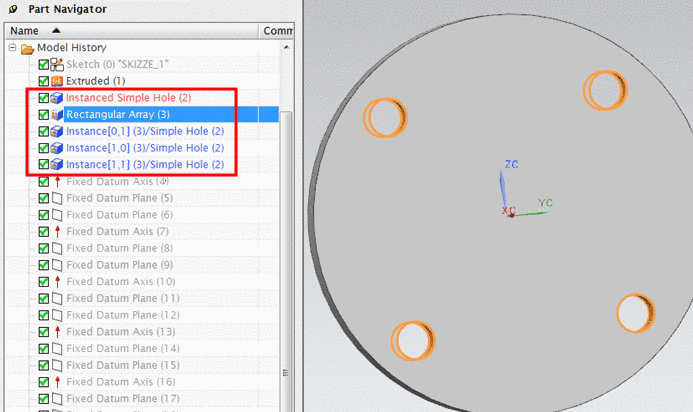Select the lower-left hole in the model
This screenshot has height=412, width=693.
(x=413, y=341)
